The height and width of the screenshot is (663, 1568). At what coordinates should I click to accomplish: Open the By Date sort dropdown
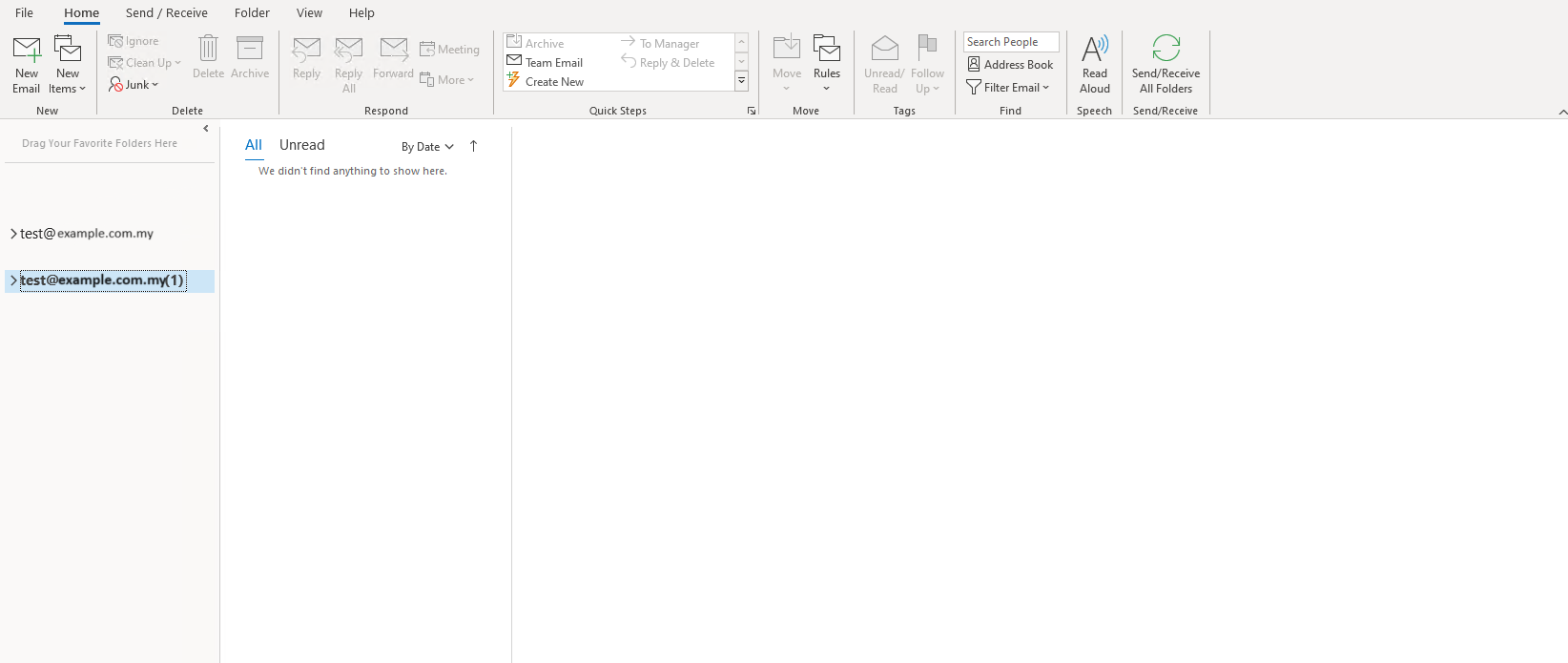coord(427,147)
